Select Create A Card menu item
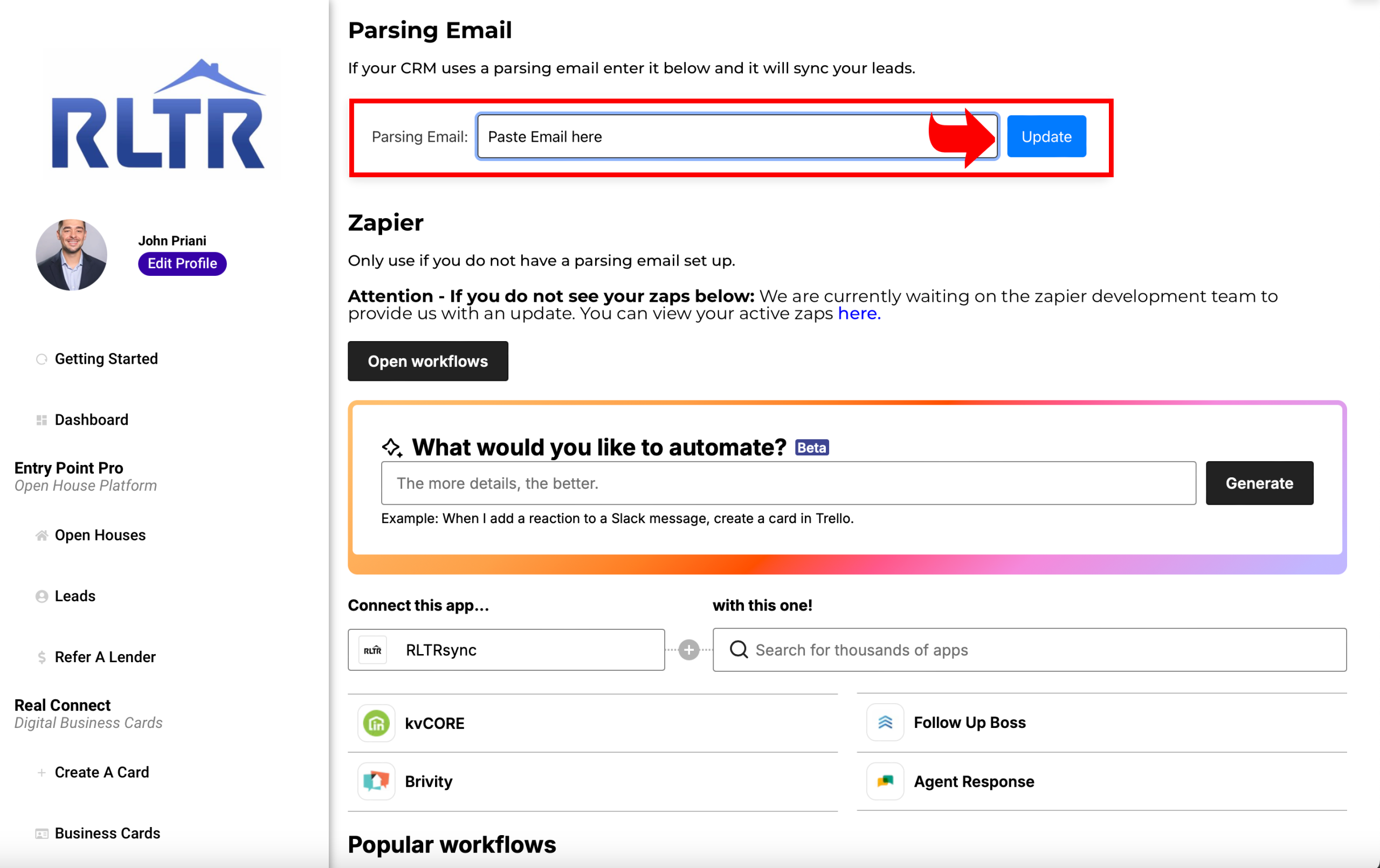This screenshot has height=868, width=1380. [x=101, y=772]
